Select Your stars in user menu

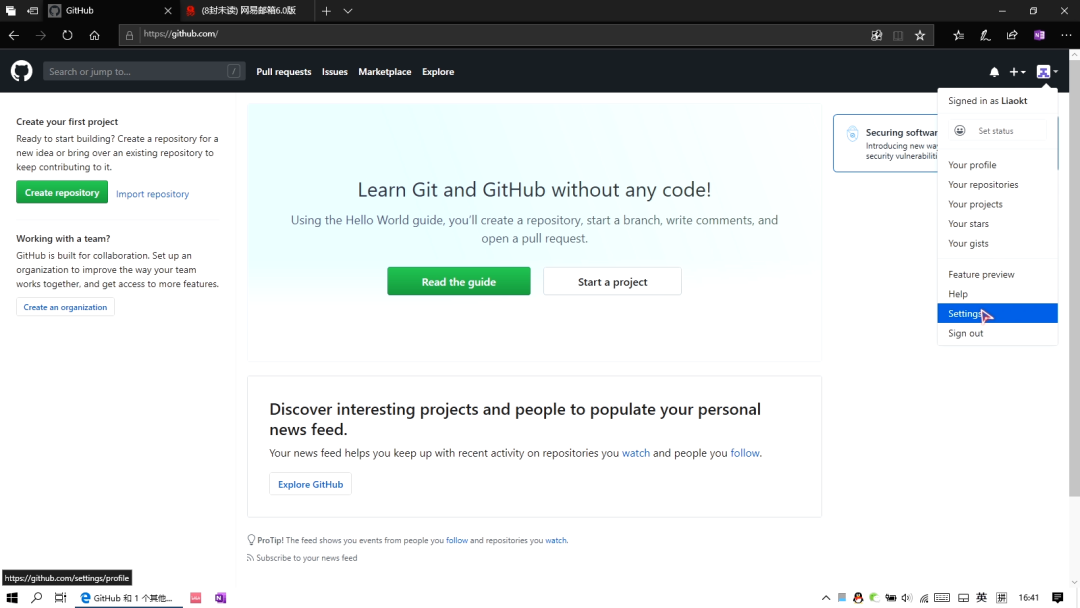click(x=997, y=224)
